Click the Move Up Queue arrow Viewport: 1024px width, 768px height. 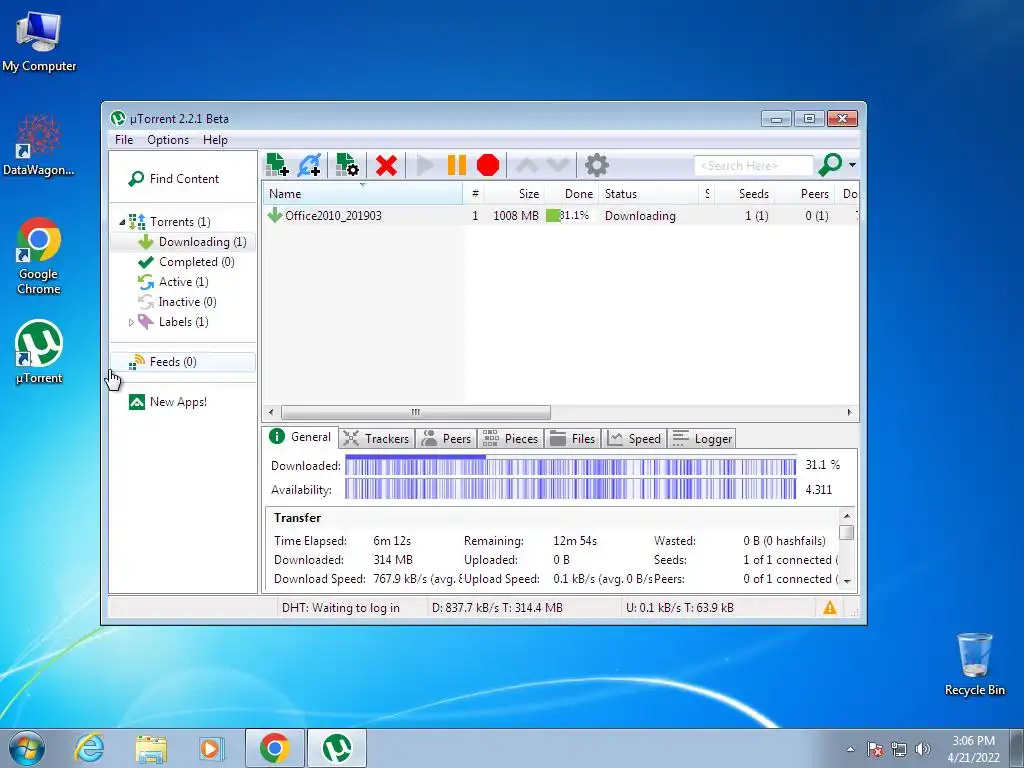click(527, 165)
